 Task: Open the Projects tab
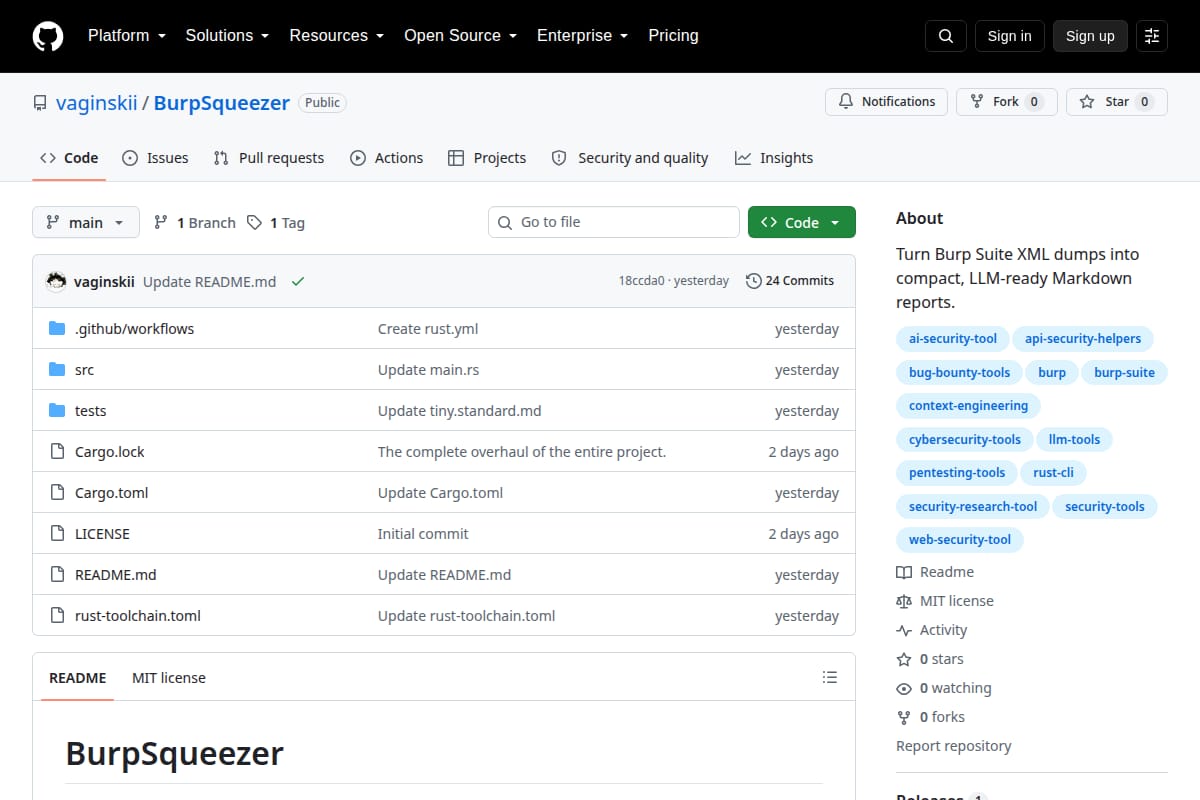click(487, 158)
